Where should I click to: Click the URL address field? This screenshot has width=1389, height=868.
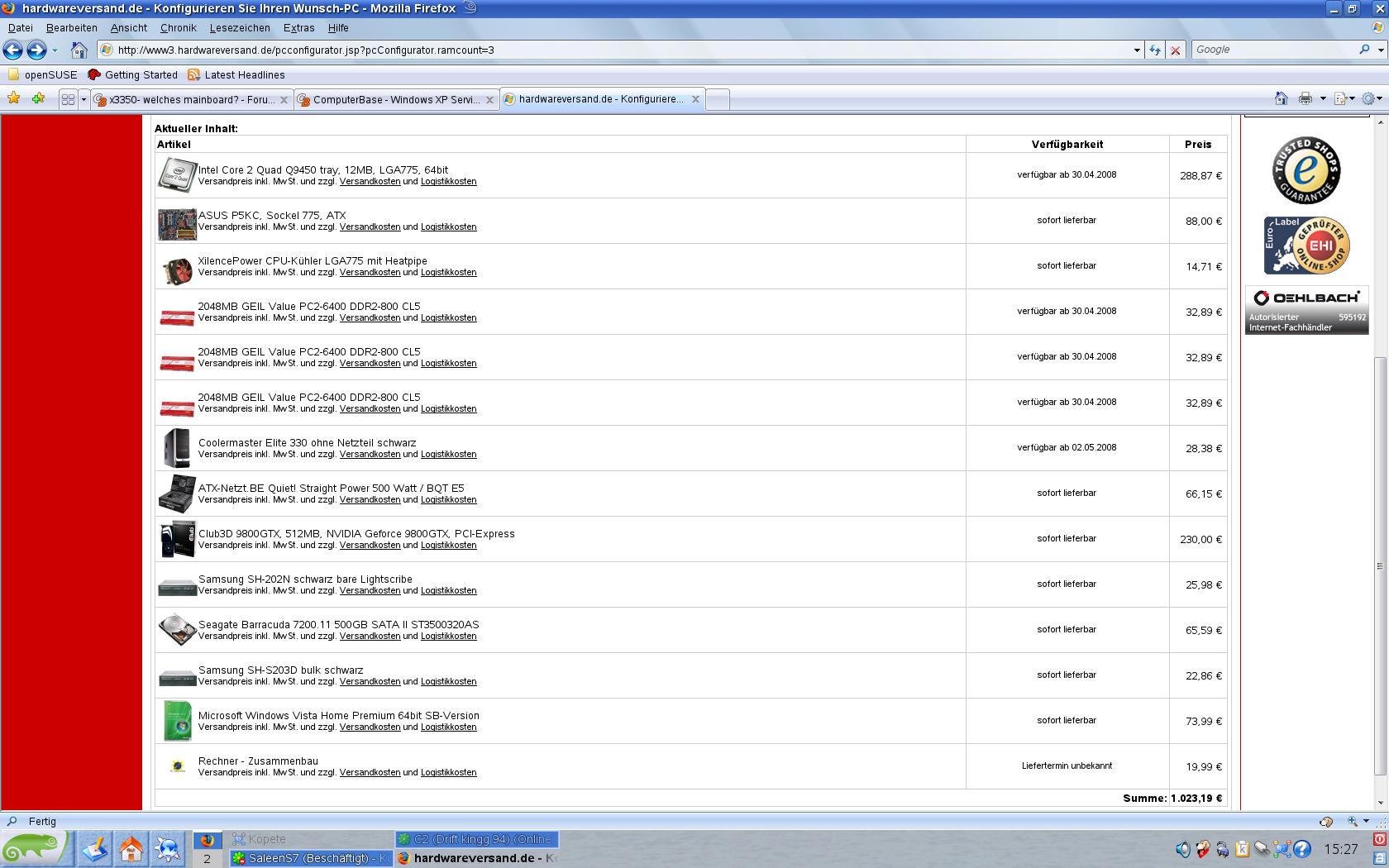[x=620, y=50]
